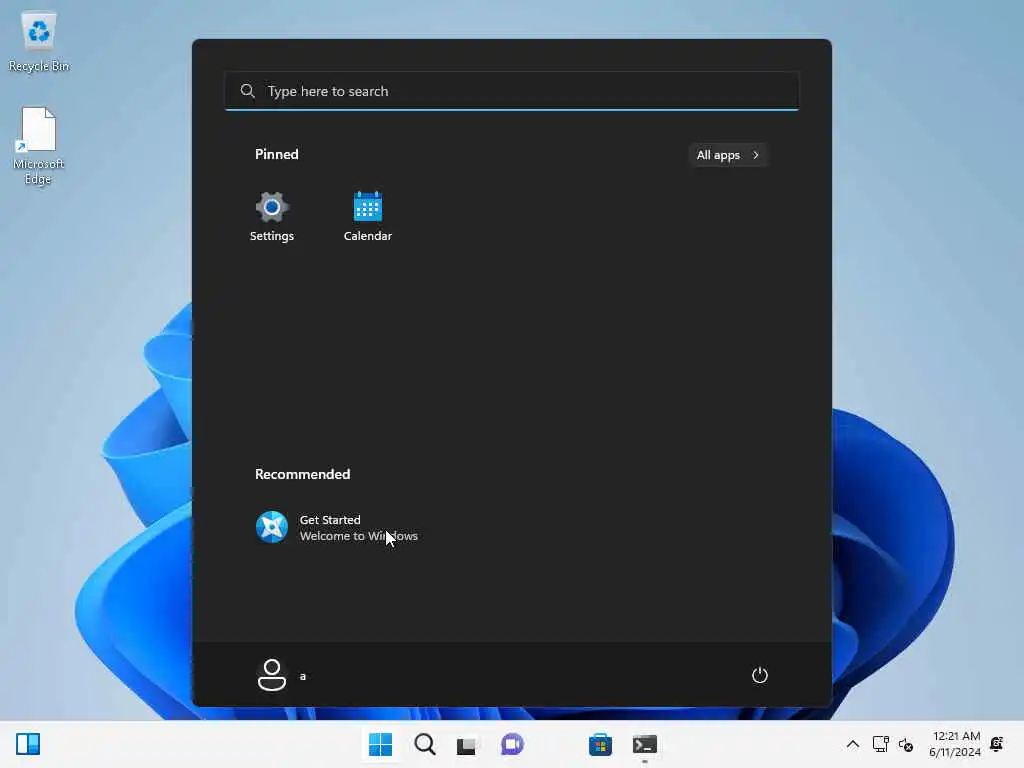Click the date 6/11/2024 in tray
The width and height of the screenshot is (1024, 768).
pos(955,752)
